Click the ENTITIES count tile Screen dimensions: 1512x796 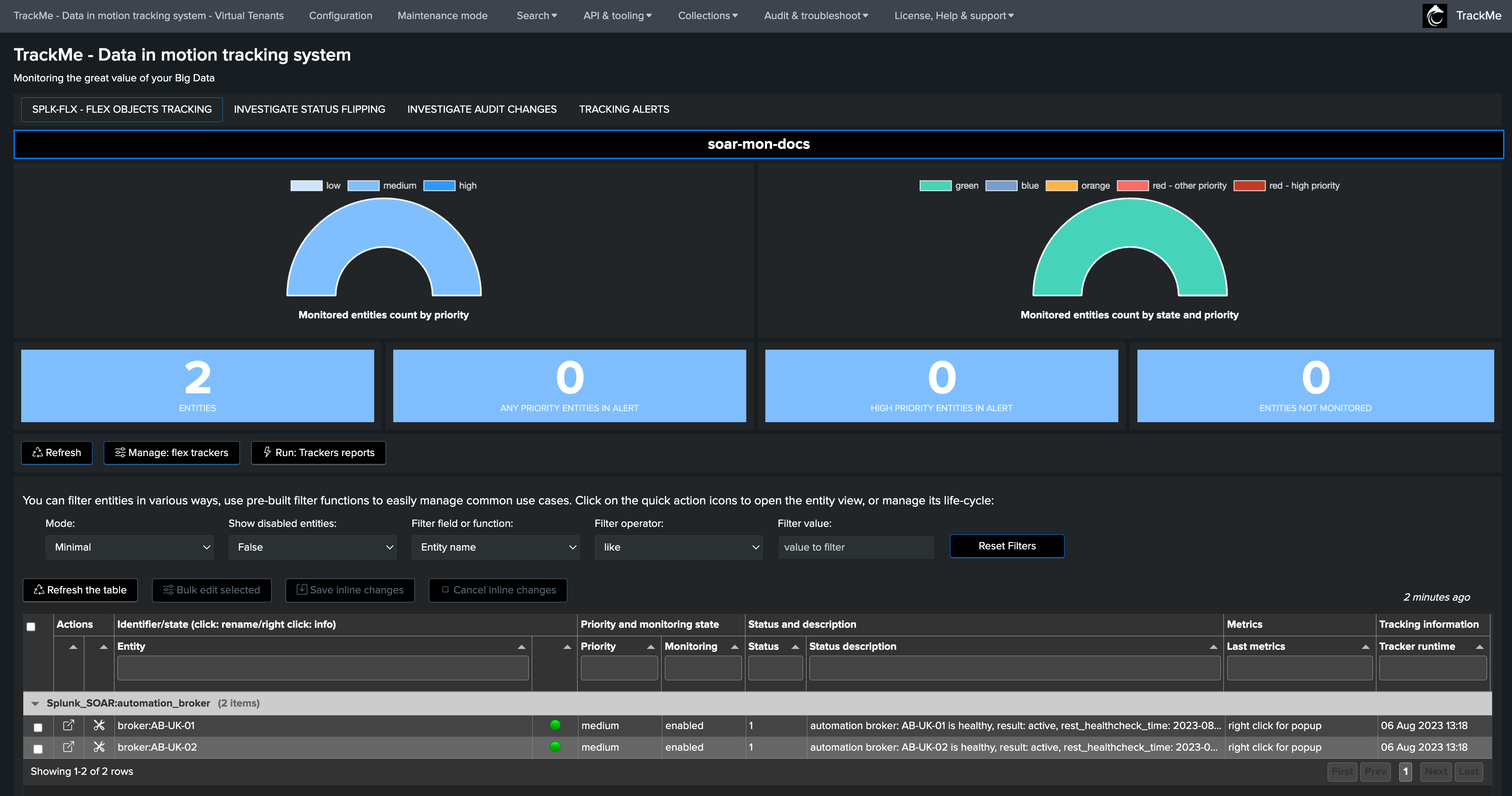coord(198,386)
